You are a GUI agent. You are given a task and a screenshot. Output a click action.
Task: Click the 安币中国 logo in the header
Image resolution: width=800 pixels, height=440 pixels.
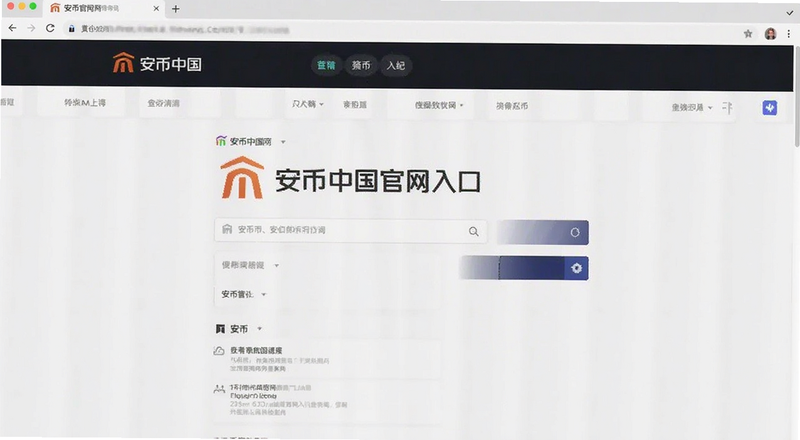(x=157, y=64)
